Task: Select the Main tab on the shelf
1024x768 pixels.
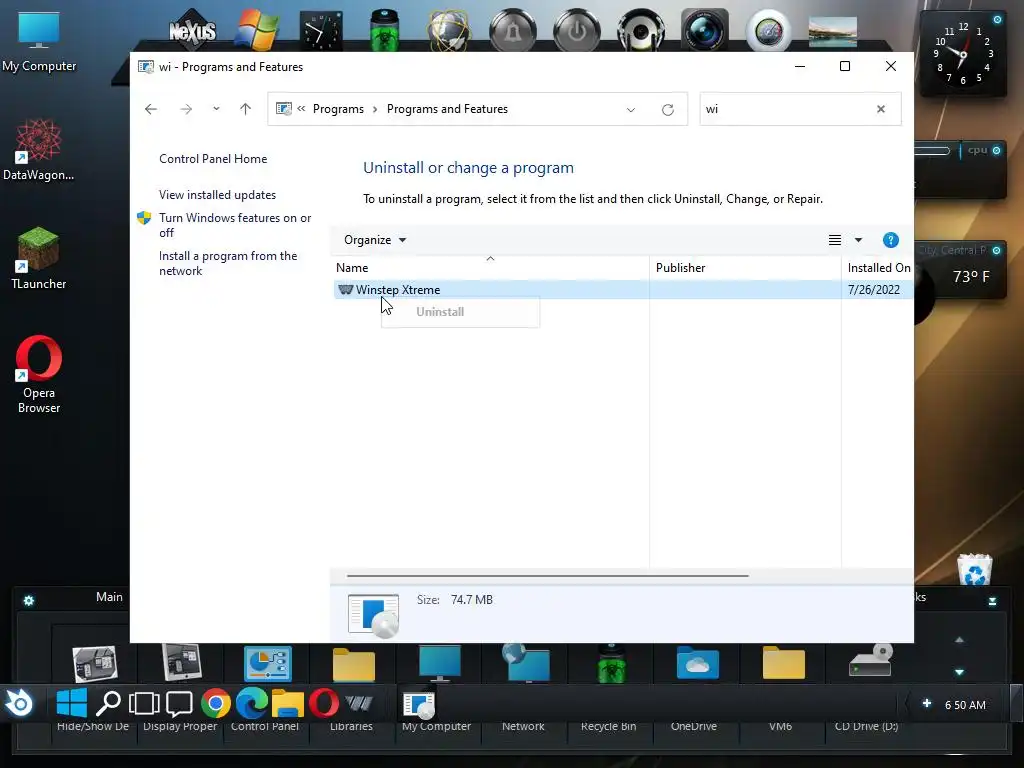Action: tap(109, 597)
